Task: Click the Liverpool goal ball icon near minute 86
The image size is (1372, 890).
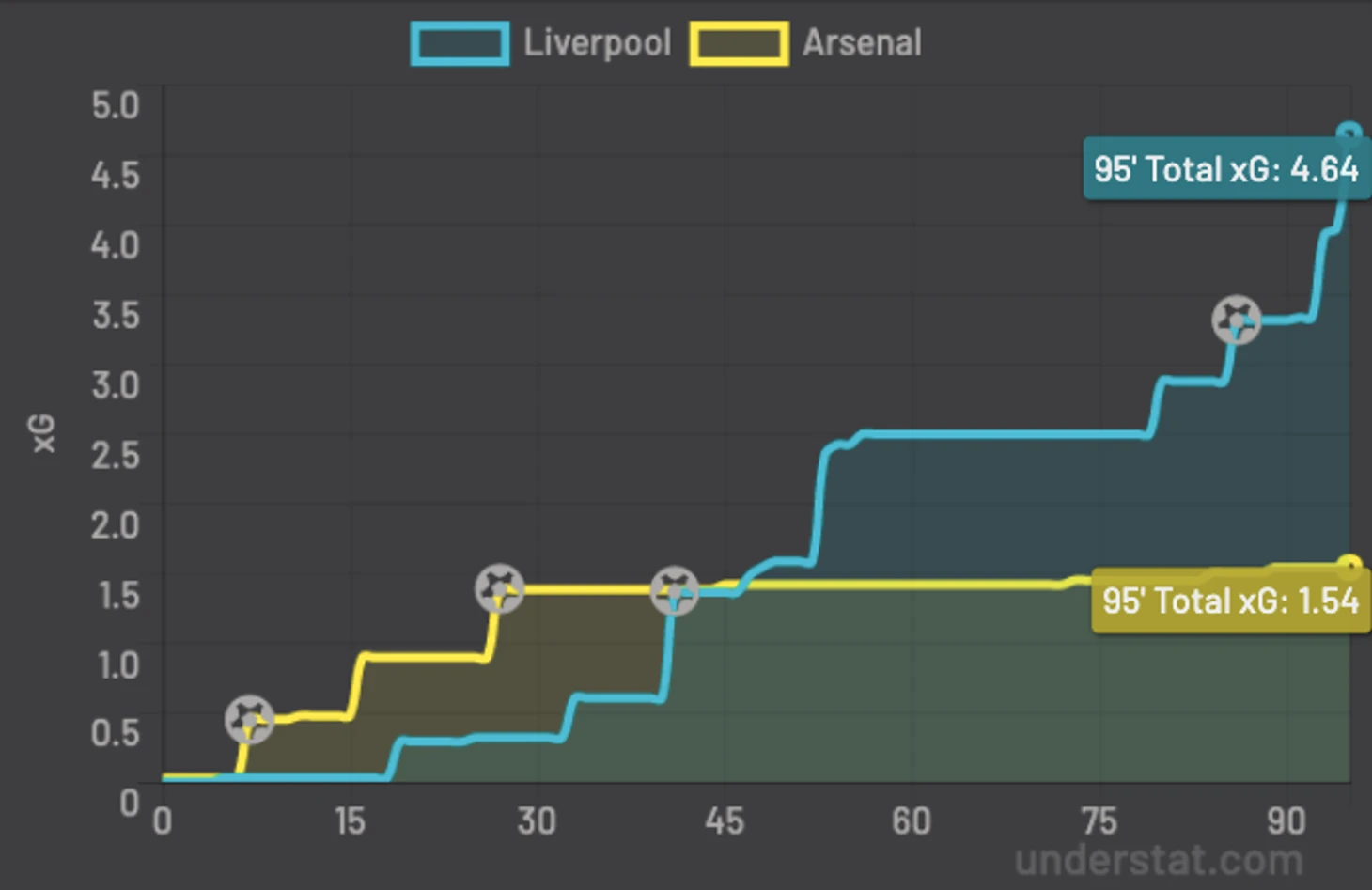Action: pos(1236,320)
